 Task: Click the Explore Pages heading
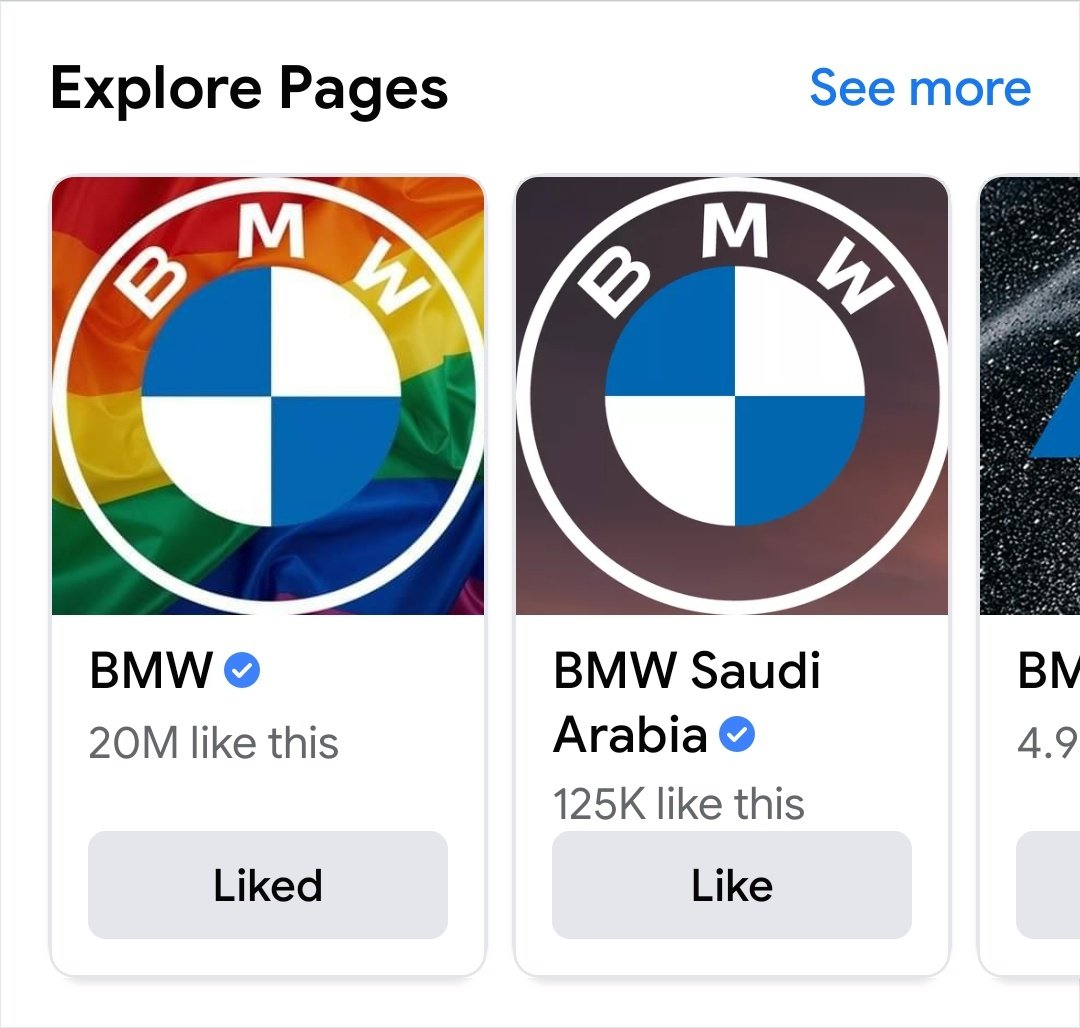click(249, 90)
